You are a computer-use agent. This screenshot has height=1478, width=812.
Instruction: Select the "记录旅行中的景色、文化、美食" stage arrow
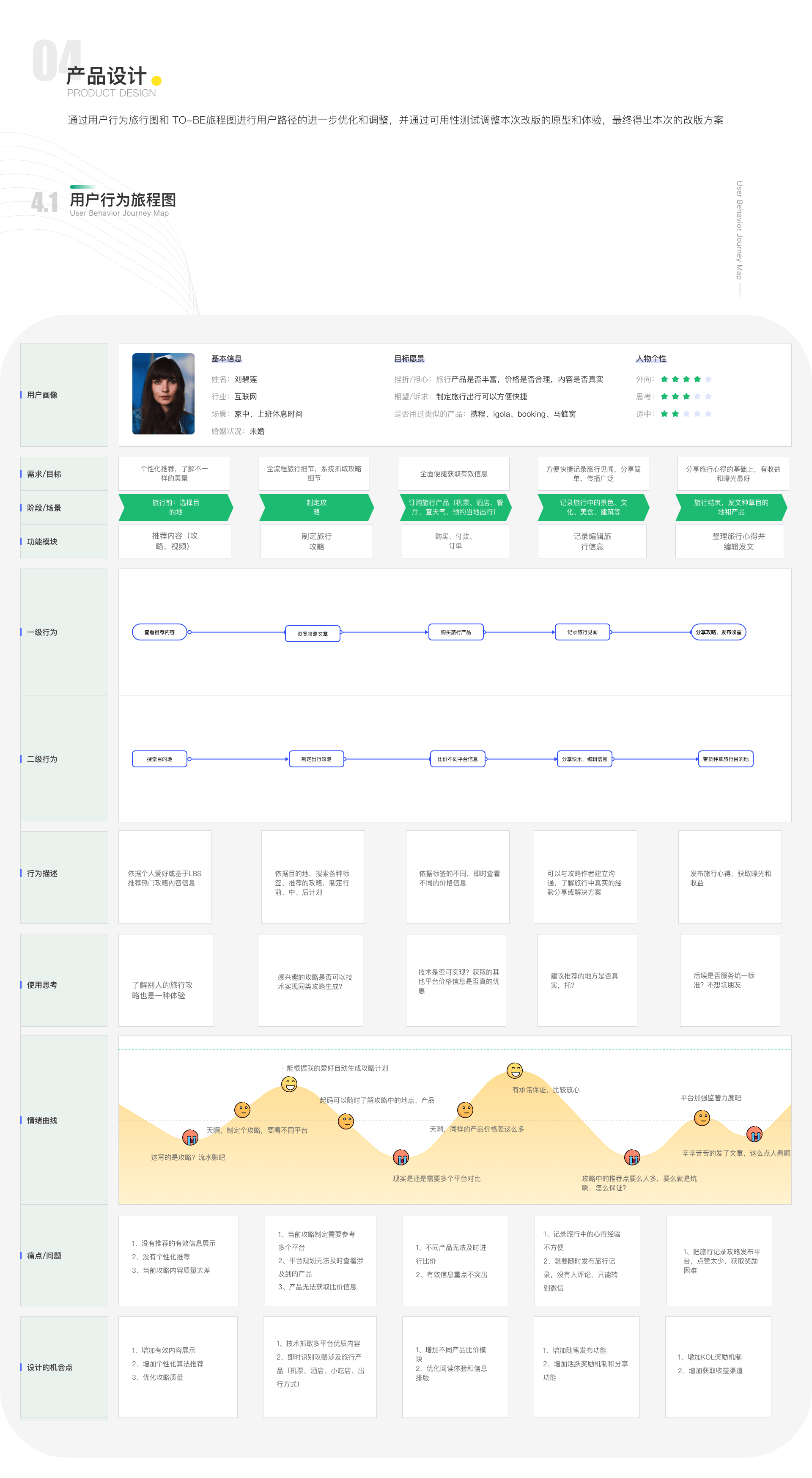593,507
